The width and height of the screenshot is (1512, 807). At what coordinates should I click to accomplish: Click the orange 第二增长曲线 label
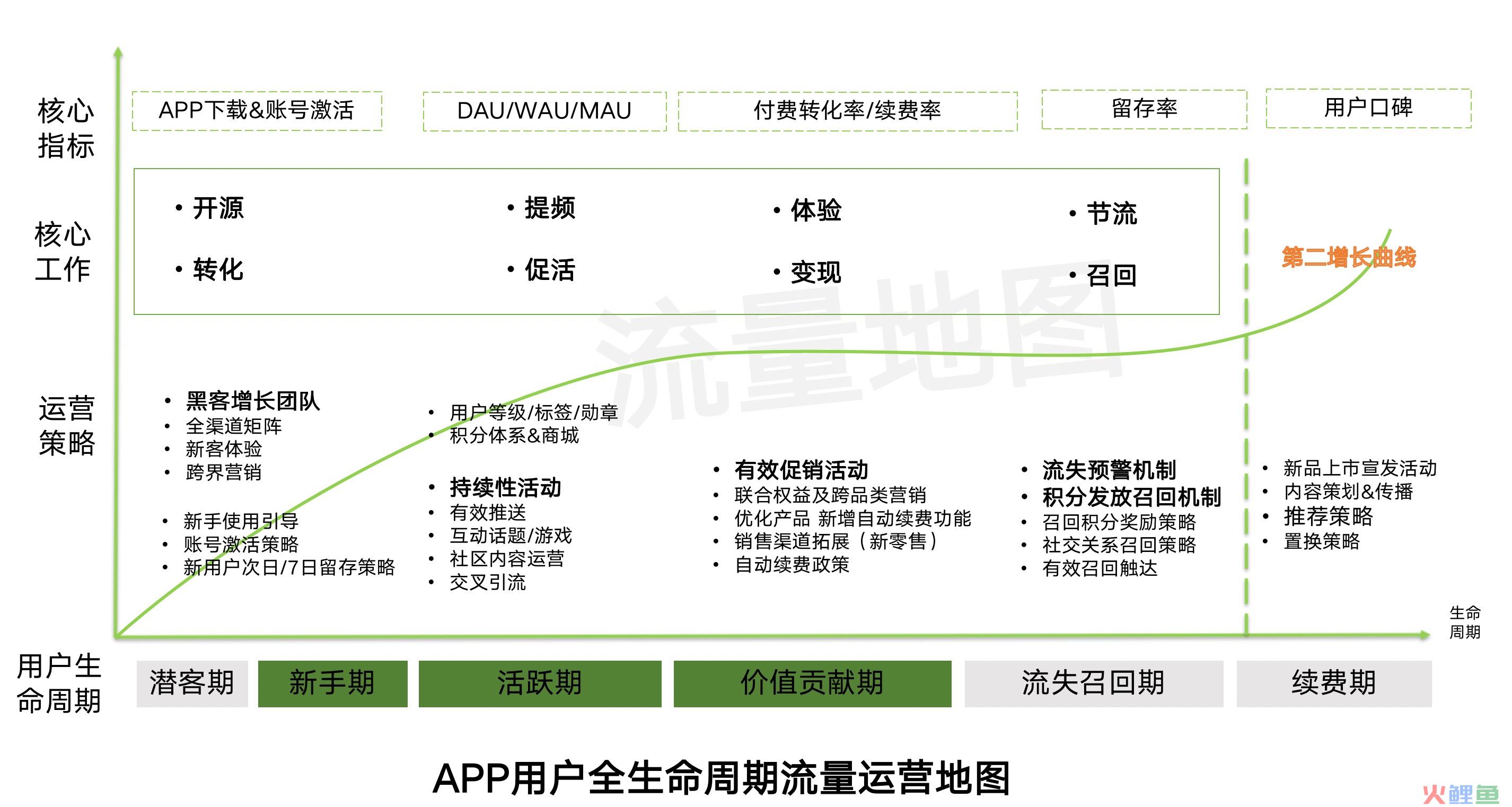(1349, 257)
